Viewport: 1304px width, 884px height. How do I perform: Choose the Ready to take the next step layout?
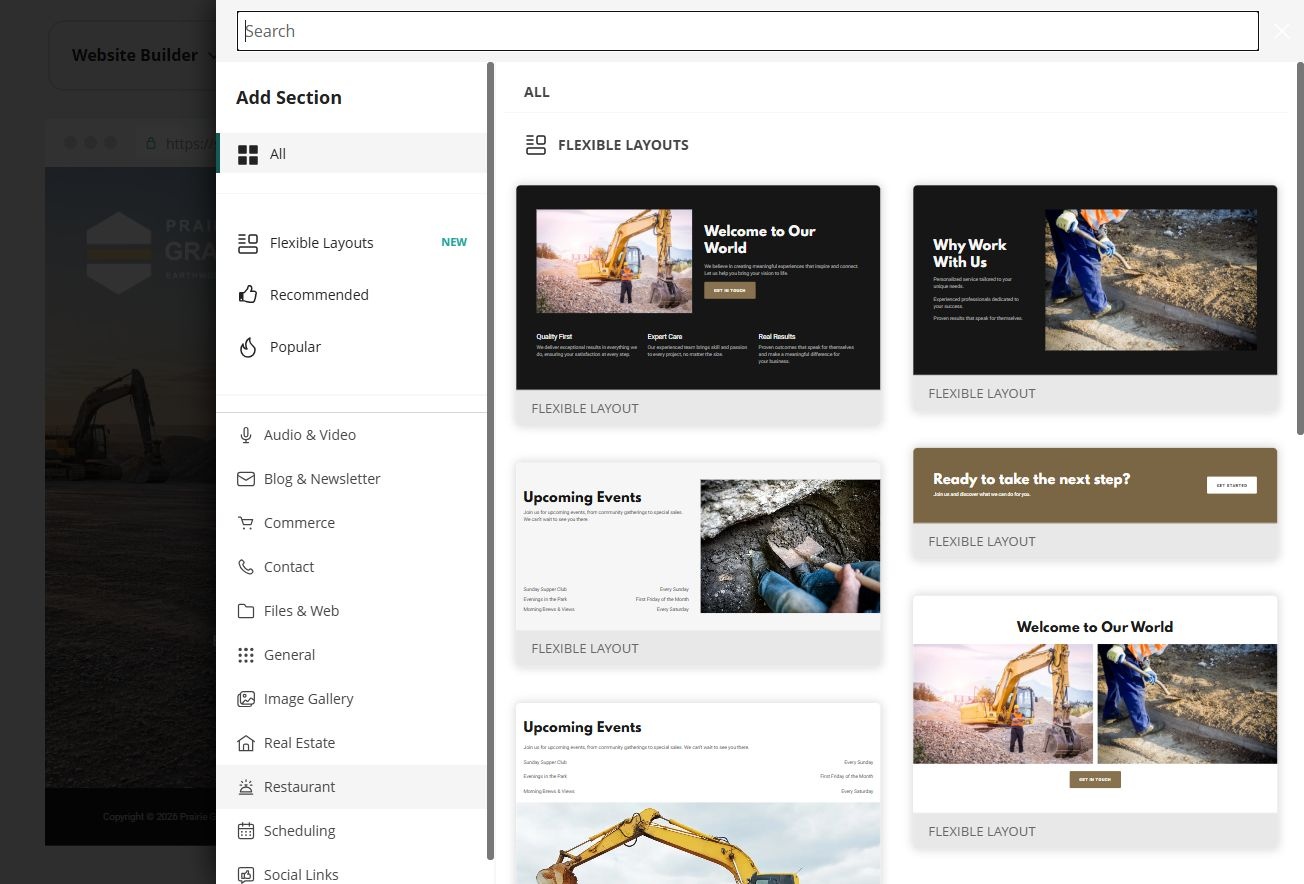point(1095,503)
